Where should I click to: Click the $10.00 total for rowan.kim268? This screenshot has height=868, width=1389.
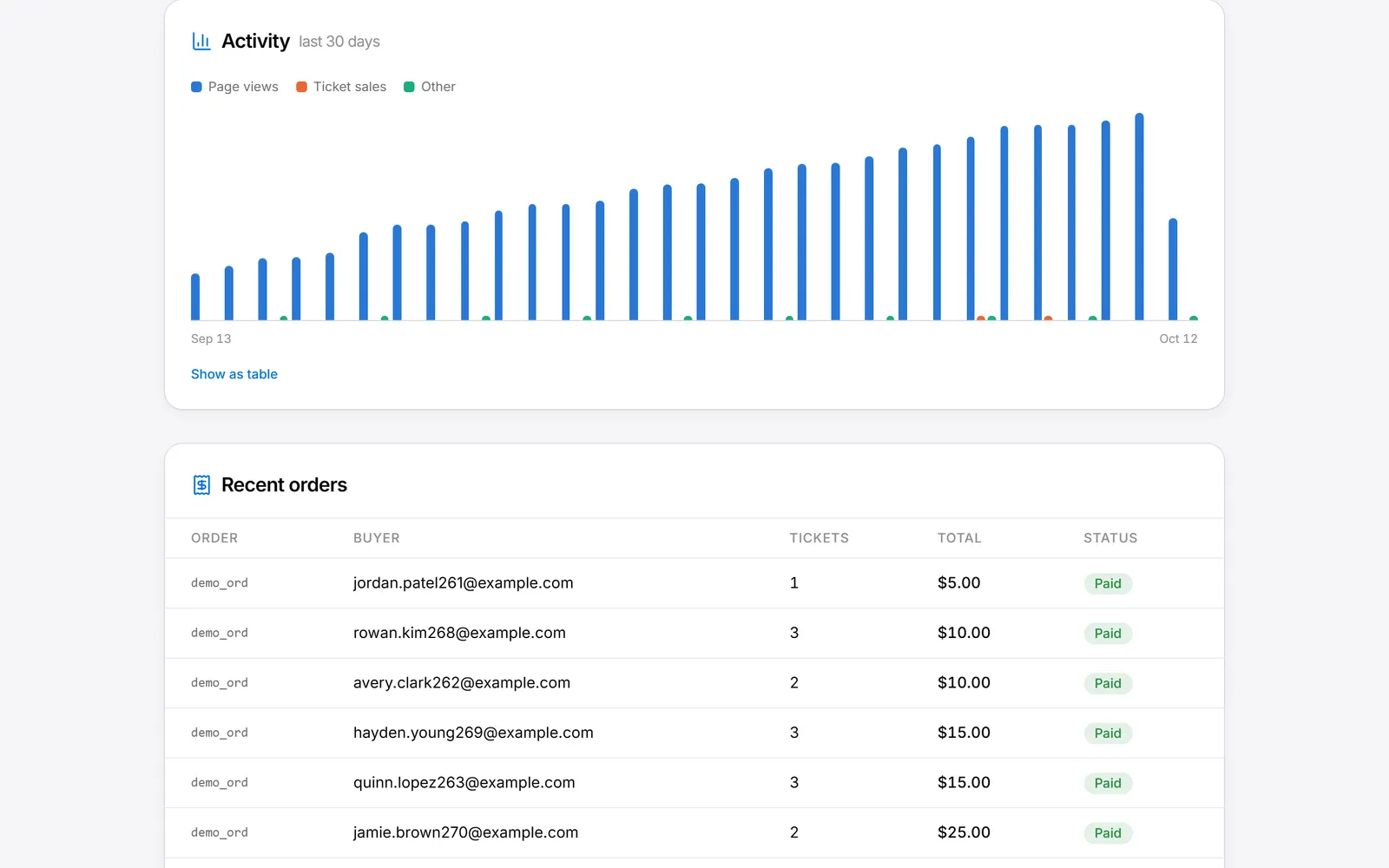click(964, 633)
